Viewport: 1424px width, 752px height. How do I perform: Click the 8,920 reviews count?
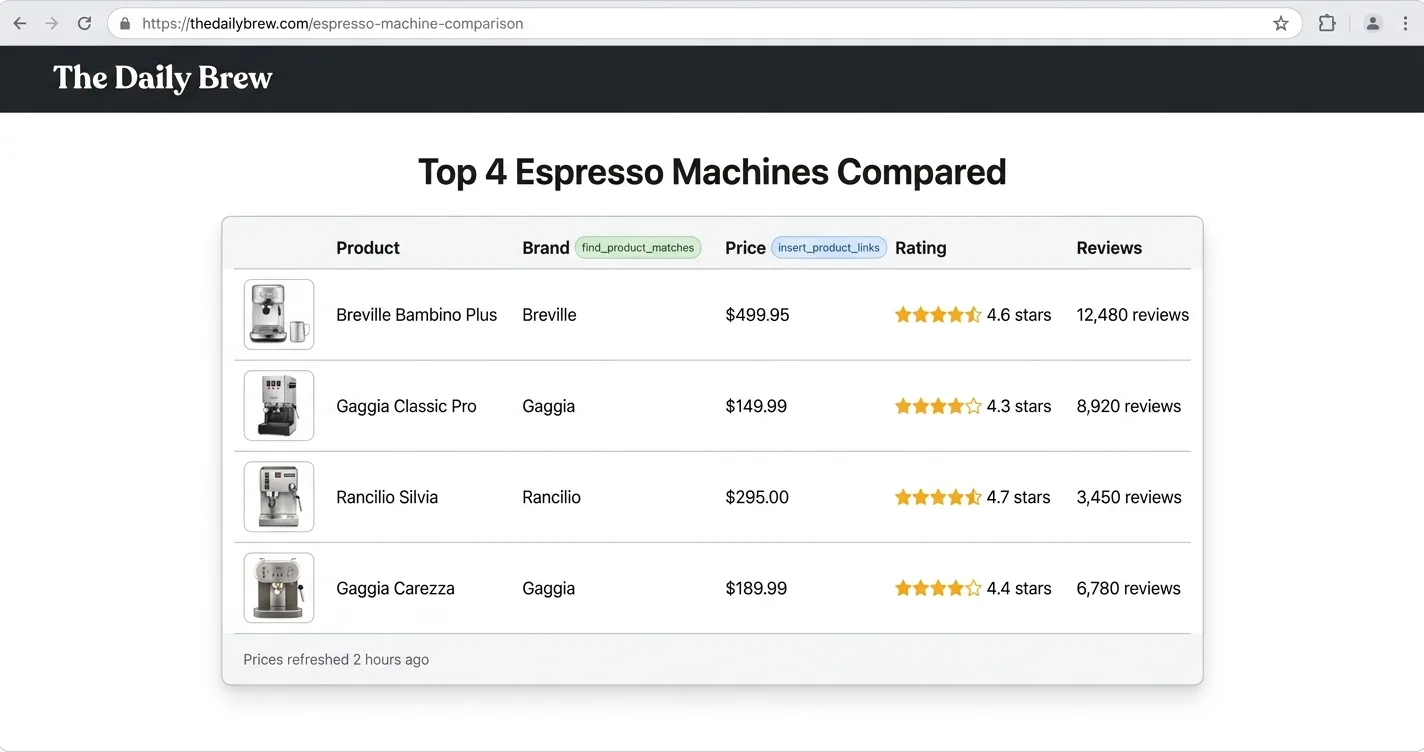(1129, 406)
